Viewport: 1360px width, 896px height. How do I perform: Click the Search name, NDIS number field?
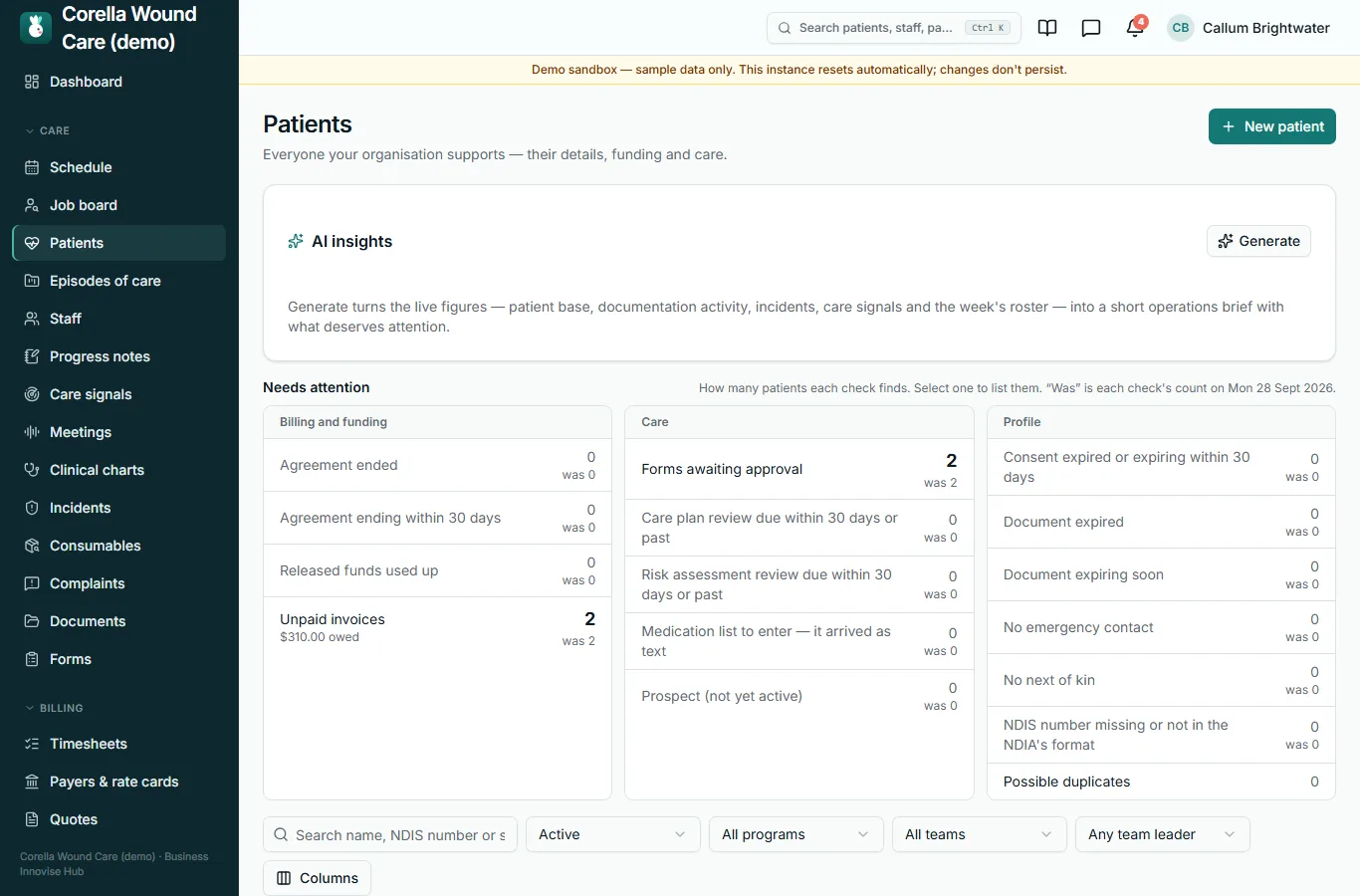pos(390,834)
